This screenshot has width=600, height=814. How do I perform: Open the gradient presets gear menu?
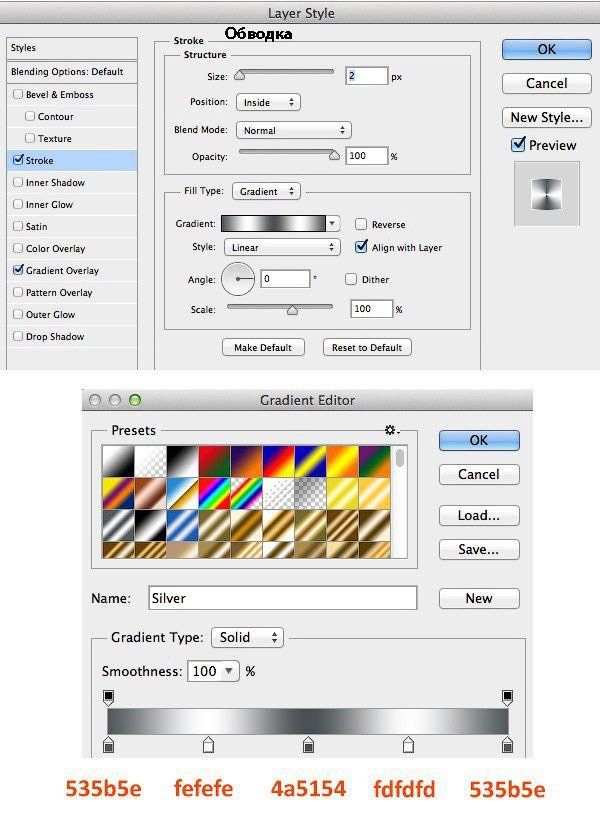pos(391,430)
